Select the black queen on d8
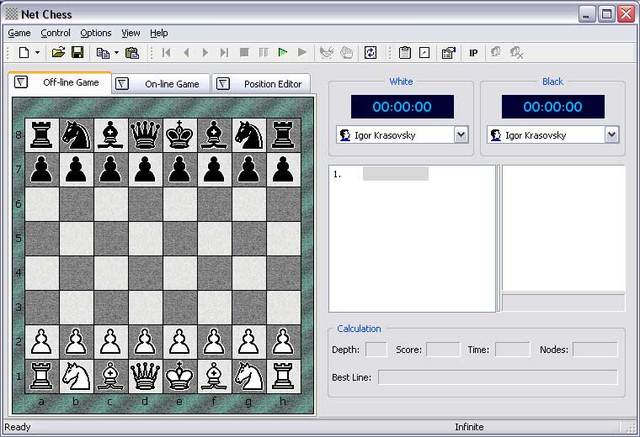Image resolution: width=640 pixels, height=437 pixels. pyautogui.click(x=145, y=135)
